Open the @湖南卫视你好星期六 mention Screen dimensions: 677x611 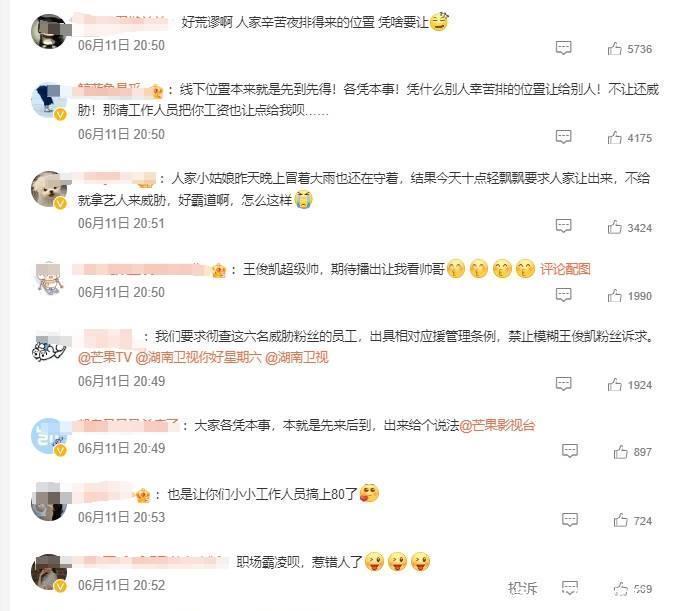pyautogui.click(x=198, y=358)
